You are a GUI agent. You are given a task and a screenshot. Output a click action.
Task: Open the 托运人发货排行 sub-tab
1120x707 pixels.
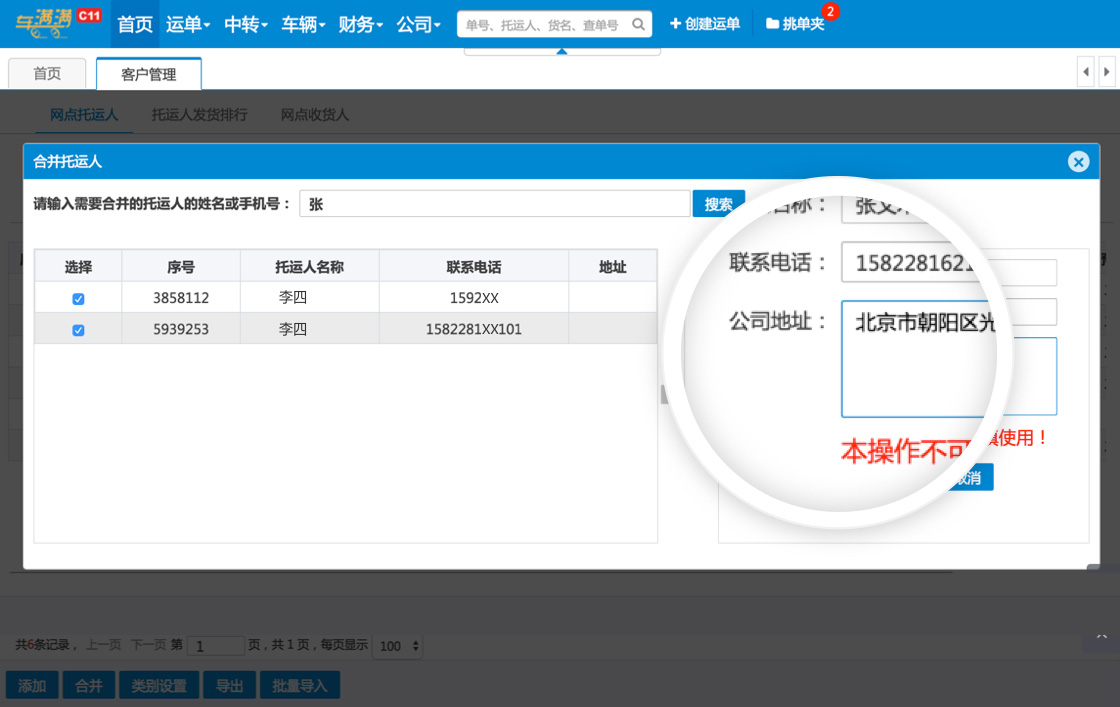pyautogui.click(x=199, y=115)
